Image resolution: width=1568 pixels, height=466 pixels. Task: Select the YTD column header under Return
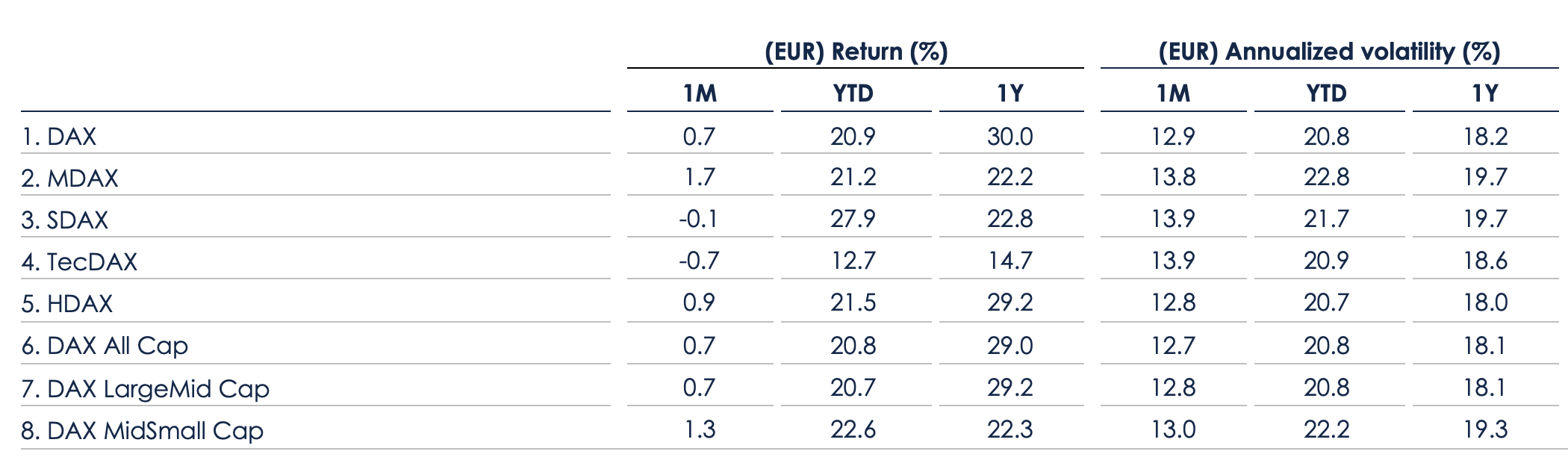[x=853, y=93]
